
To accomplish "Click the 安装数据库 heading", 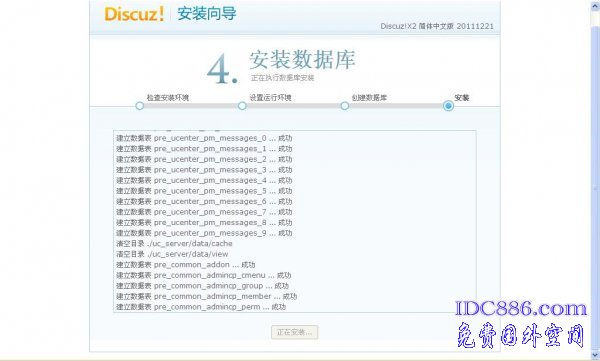I will (x=302, y=60).
